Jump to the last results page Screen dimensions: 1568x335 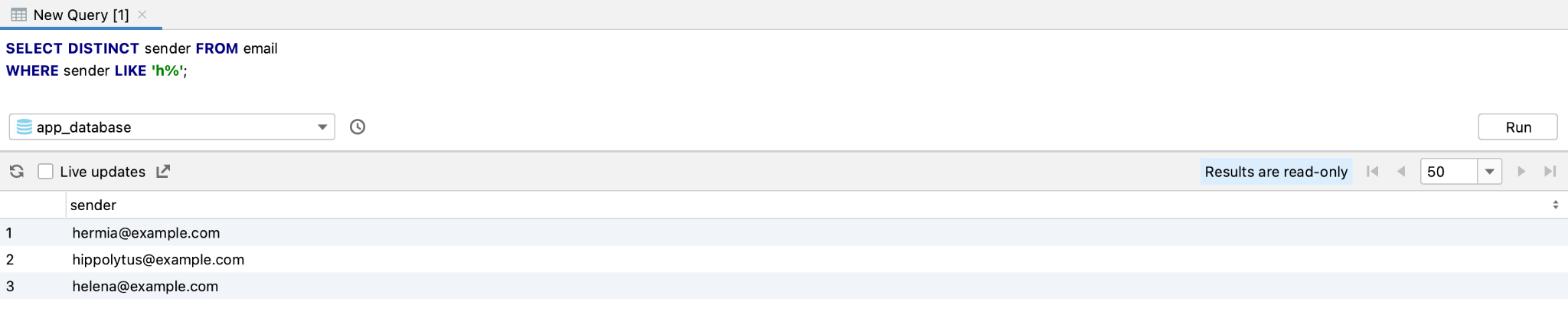tap(1550, 172)
